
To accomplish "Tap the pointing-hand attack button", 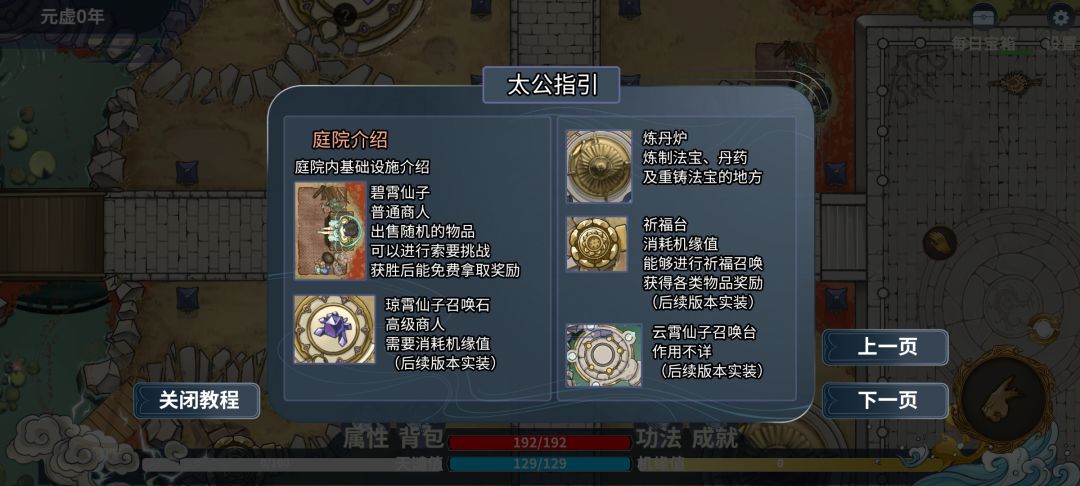I will point(1006,399).
